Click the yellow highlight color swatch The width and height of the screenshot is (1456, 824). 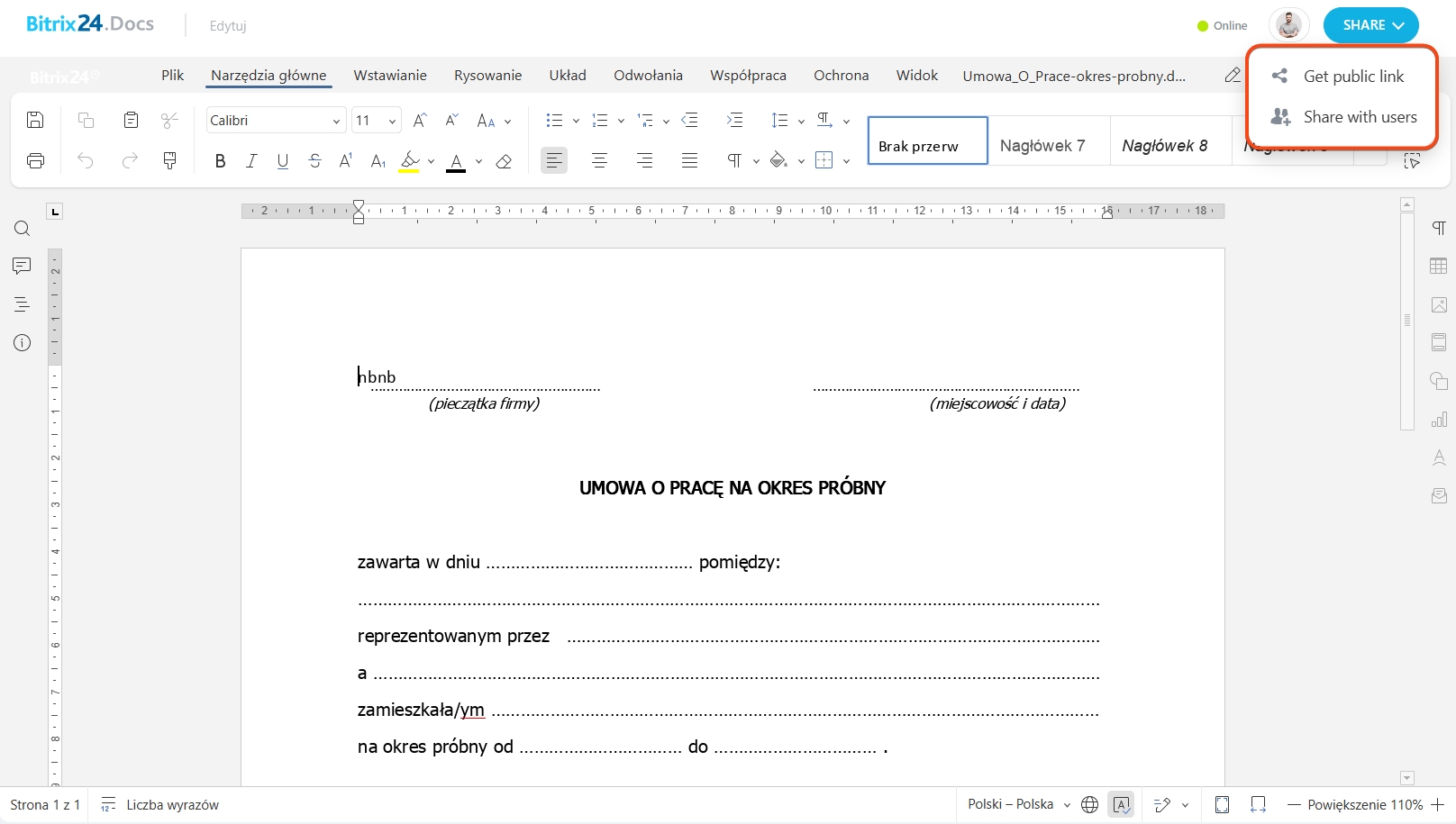click(409, 161)
